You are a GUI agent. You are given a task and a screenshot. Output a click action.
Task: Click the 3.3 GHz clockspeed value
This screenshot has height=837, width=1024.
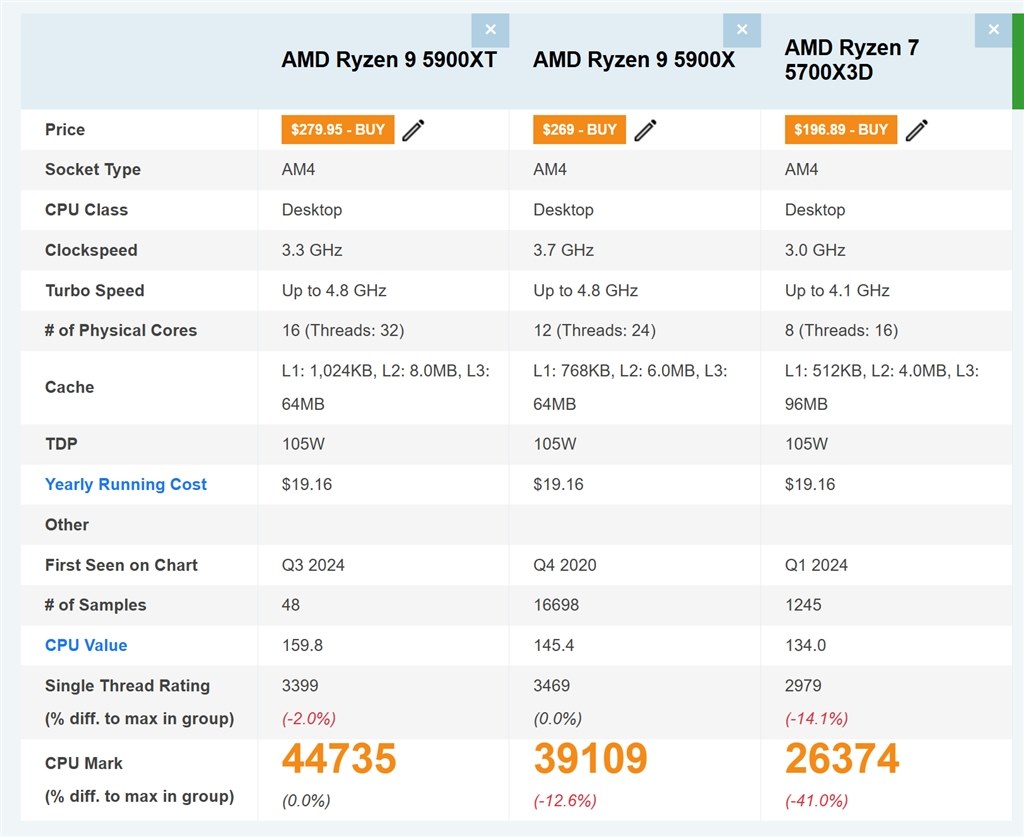312,250
